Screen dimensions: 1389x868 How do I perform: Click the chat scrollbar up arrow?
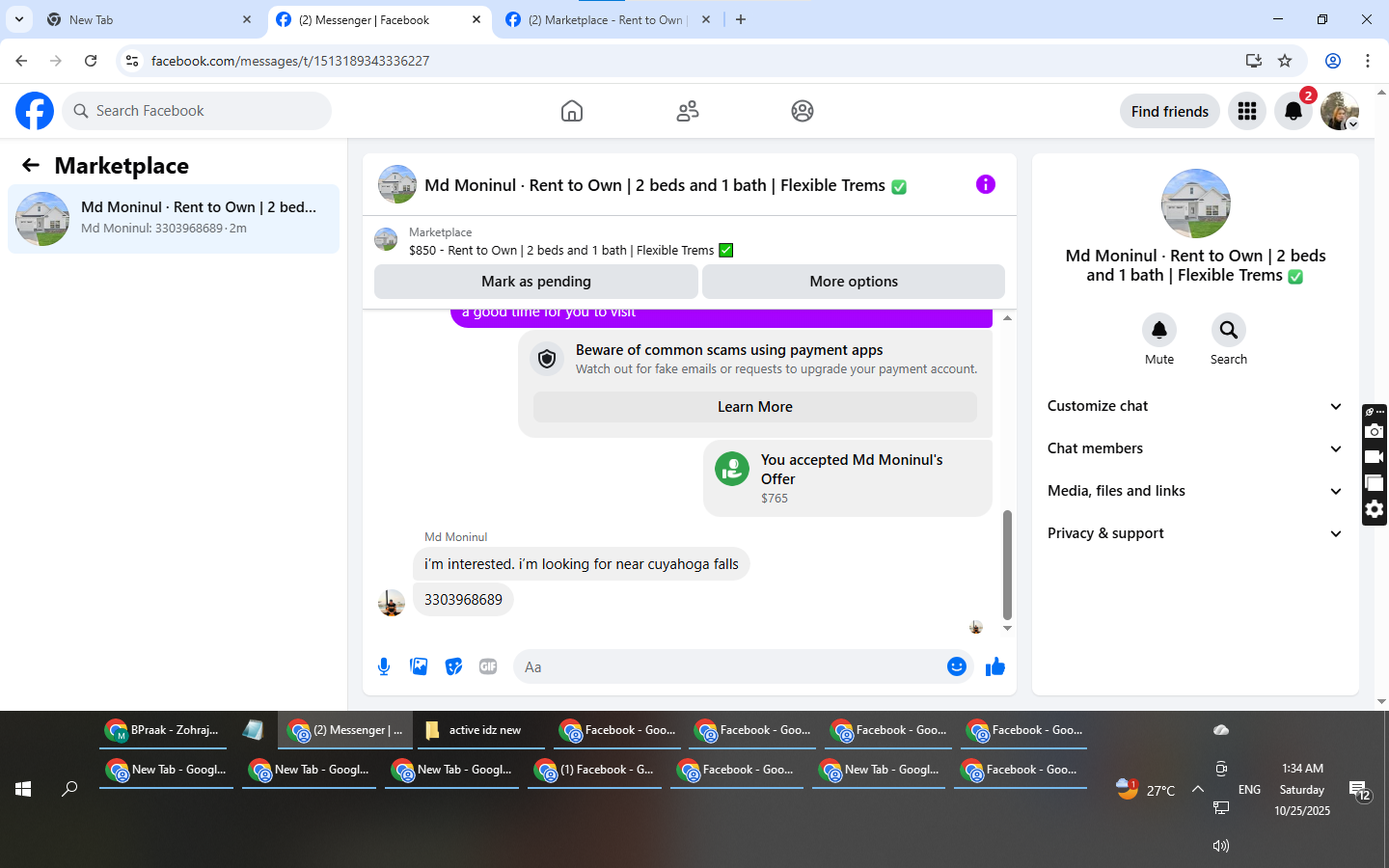pyautogui.click(x=1007, y=318)
